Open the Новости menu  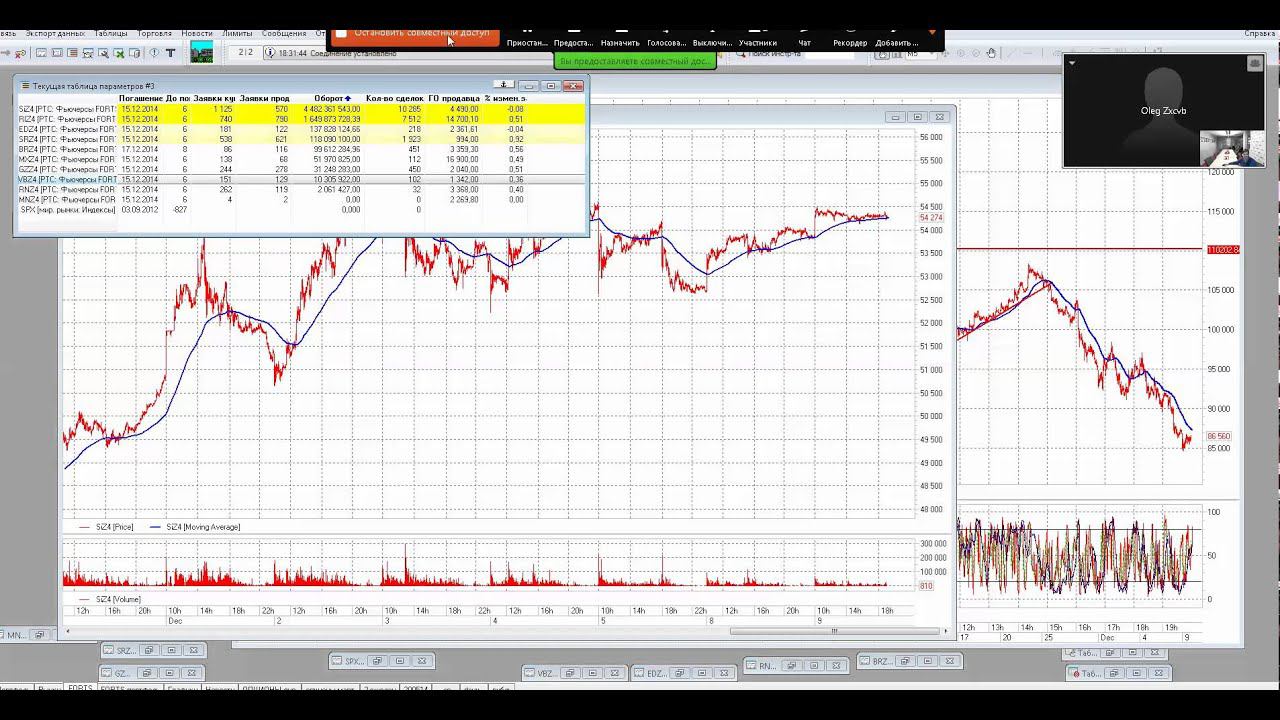(197, 33)
